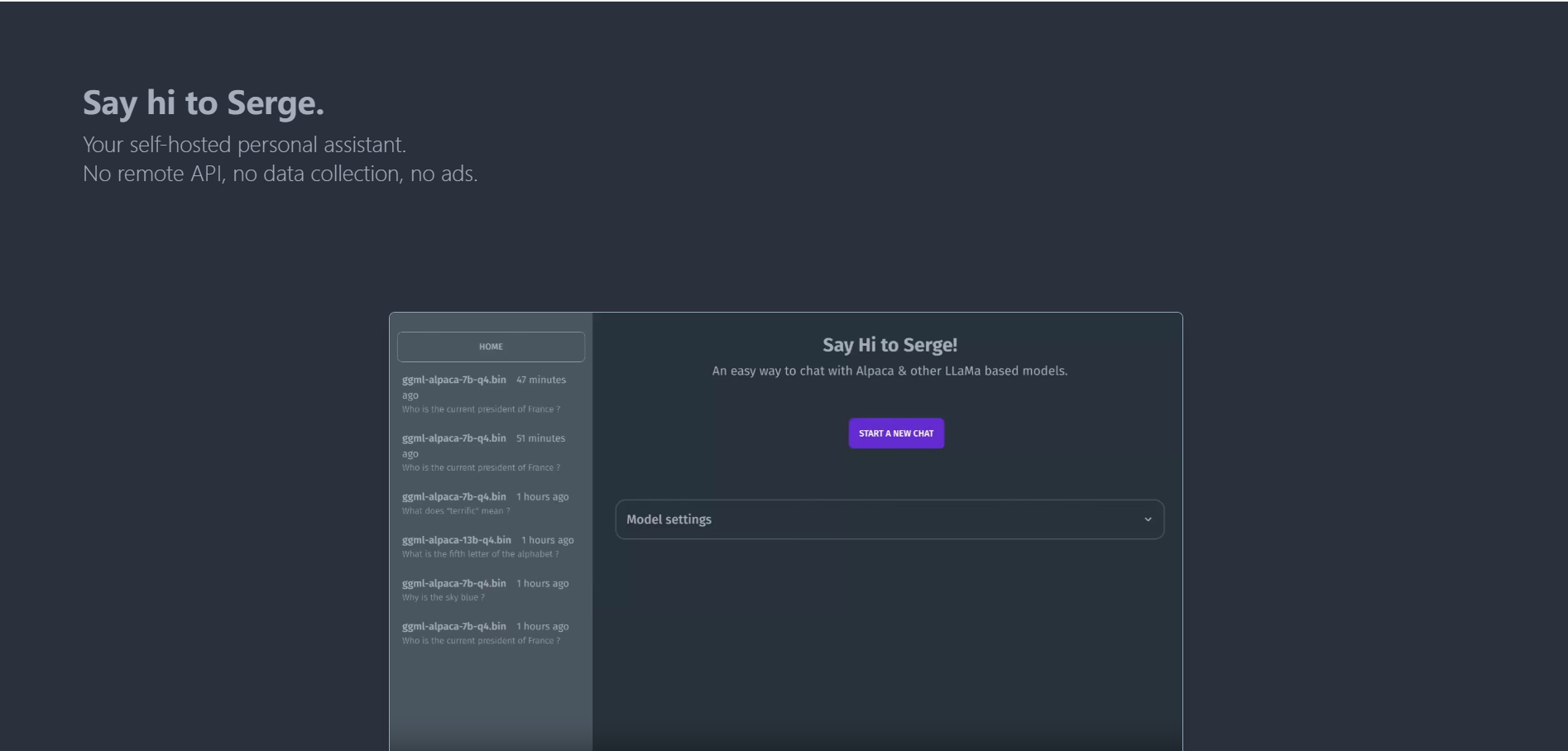Image resolution: width=1568 pixels, height=751 pixels.
Task: Click the Alpaca & LLaMa description text
Action: 889,371
